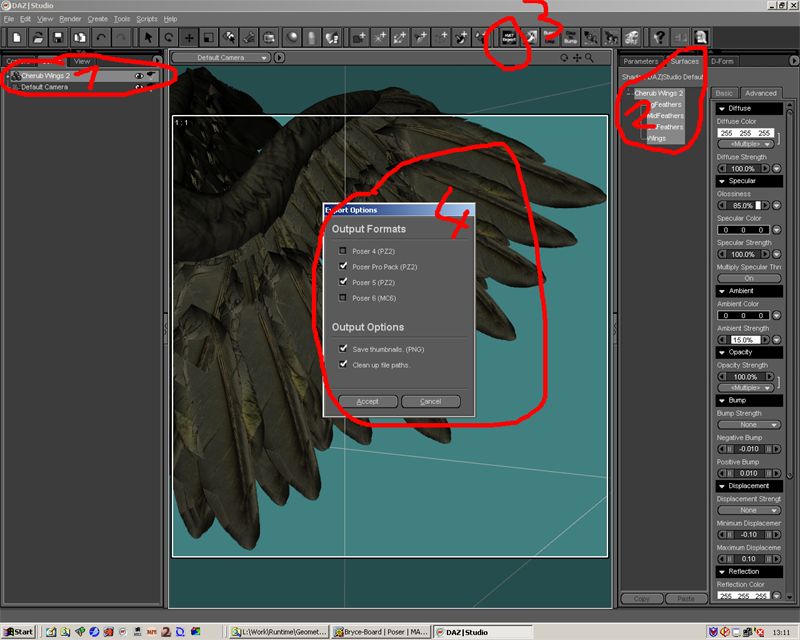Viewport: 800px width, 640px height.
Task: Click the Paste button below surfaces
Action: [686, 598]
